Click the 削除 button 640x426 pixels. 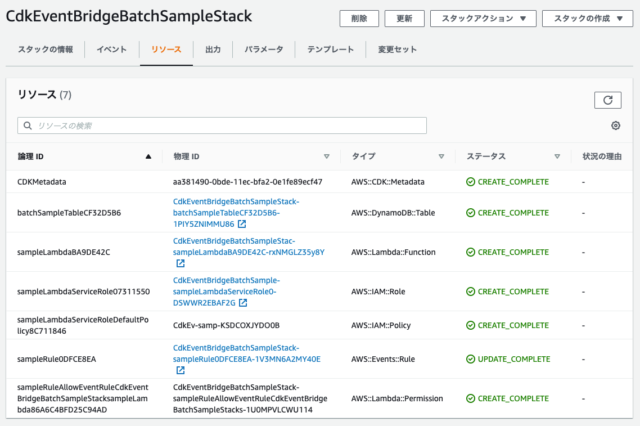[359, 19]
